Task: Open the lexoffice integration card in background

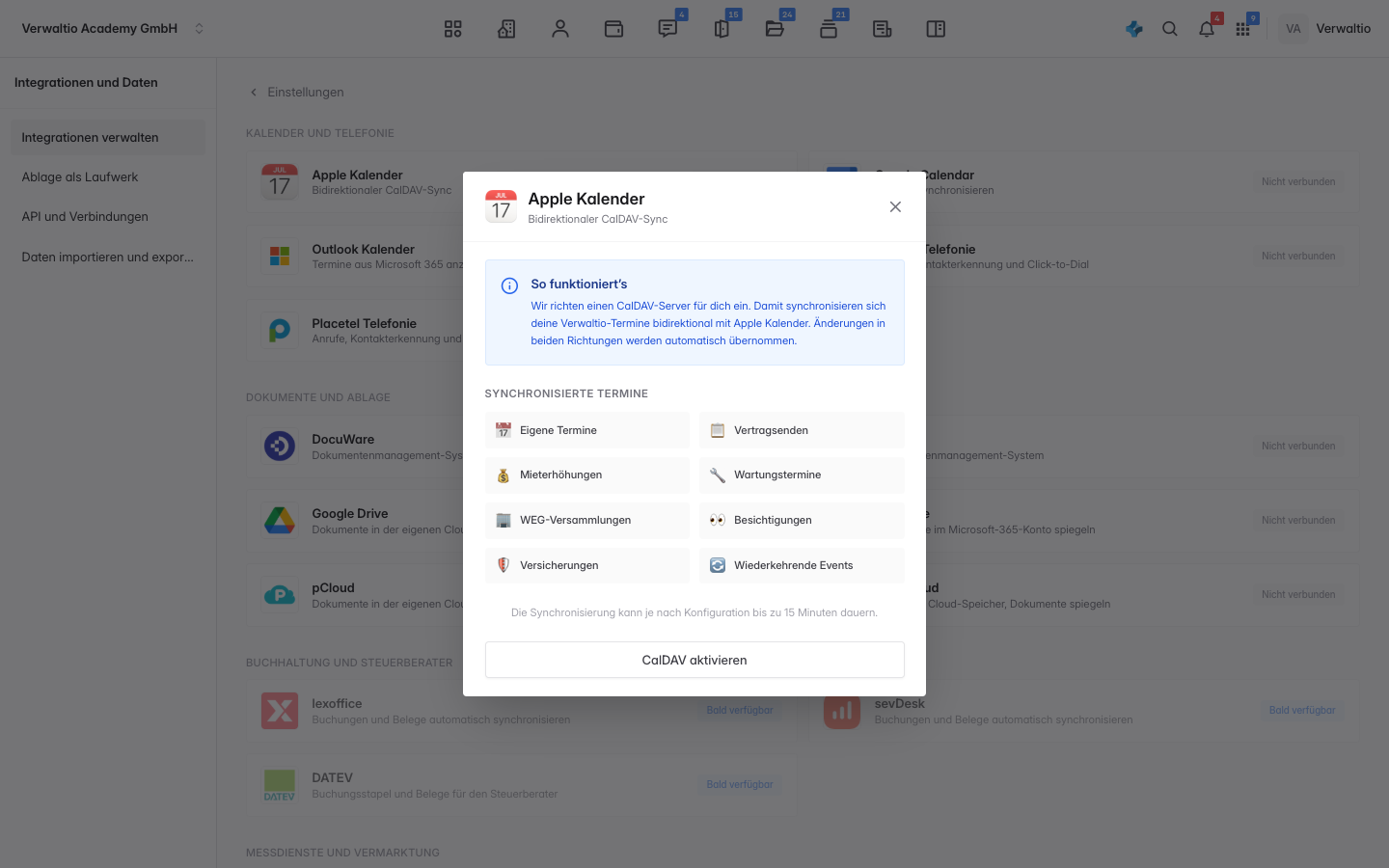Action: pos(521,711)
